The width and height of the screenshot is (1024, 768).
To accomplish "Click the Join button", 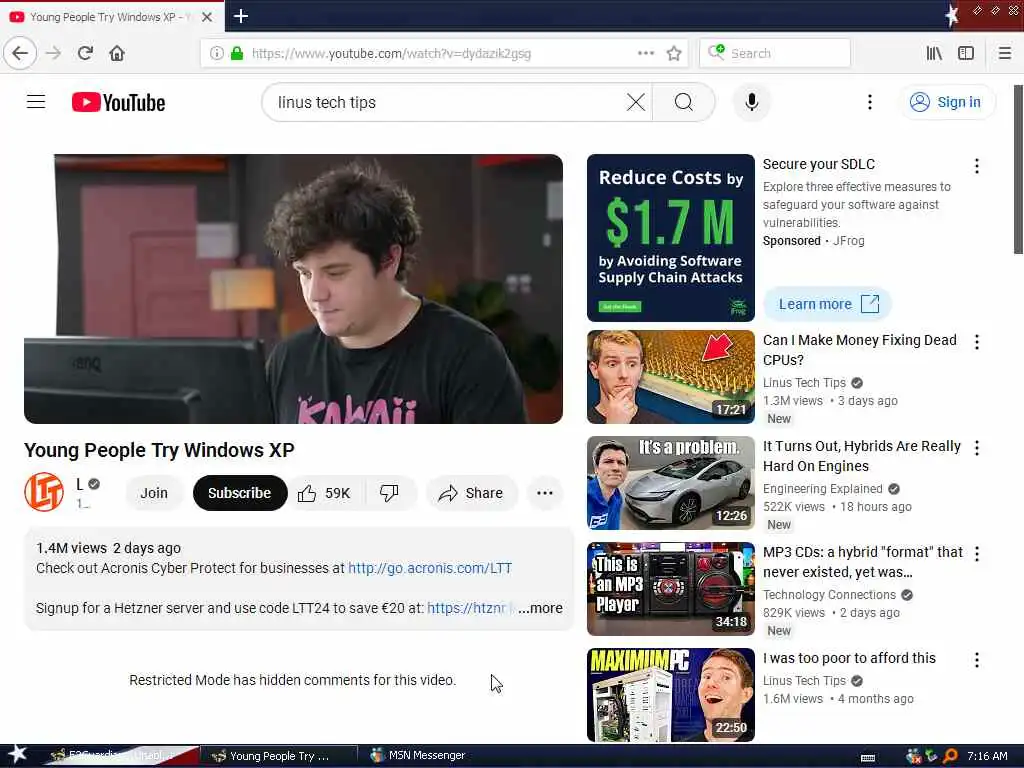I will pyautogui.click(x=154, y=493).
